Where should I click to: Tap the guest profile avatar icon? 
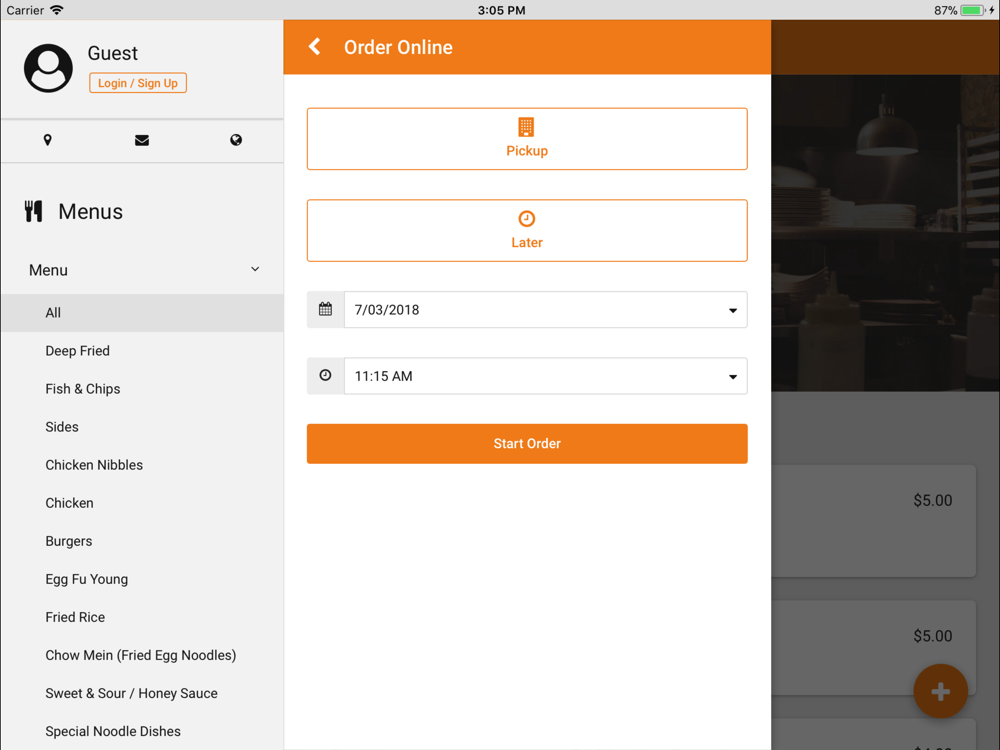48,68
